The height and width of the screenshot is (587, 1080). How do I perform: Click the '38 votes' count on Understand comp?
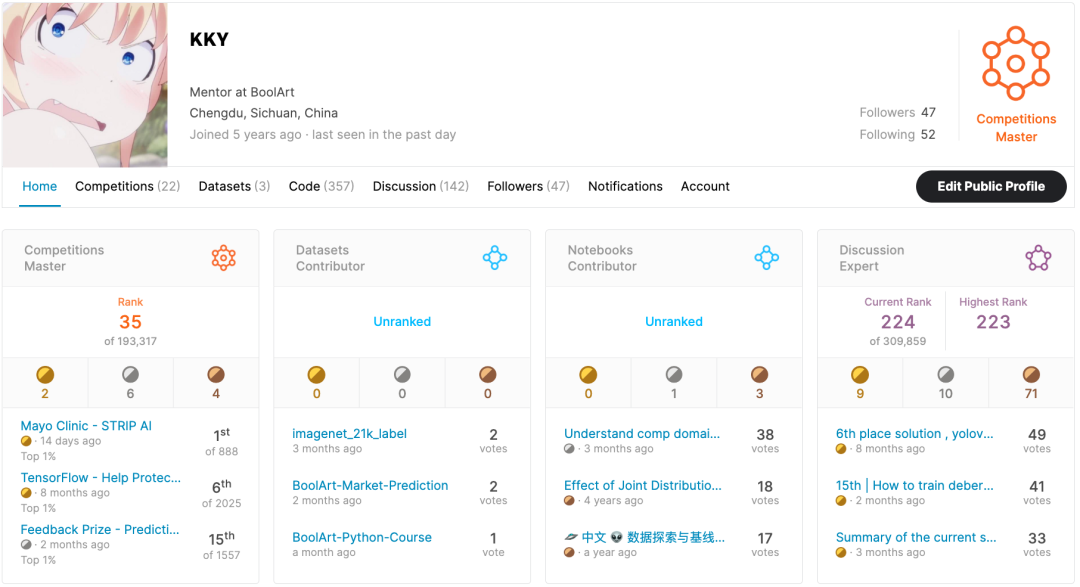[x=765, y=441]
